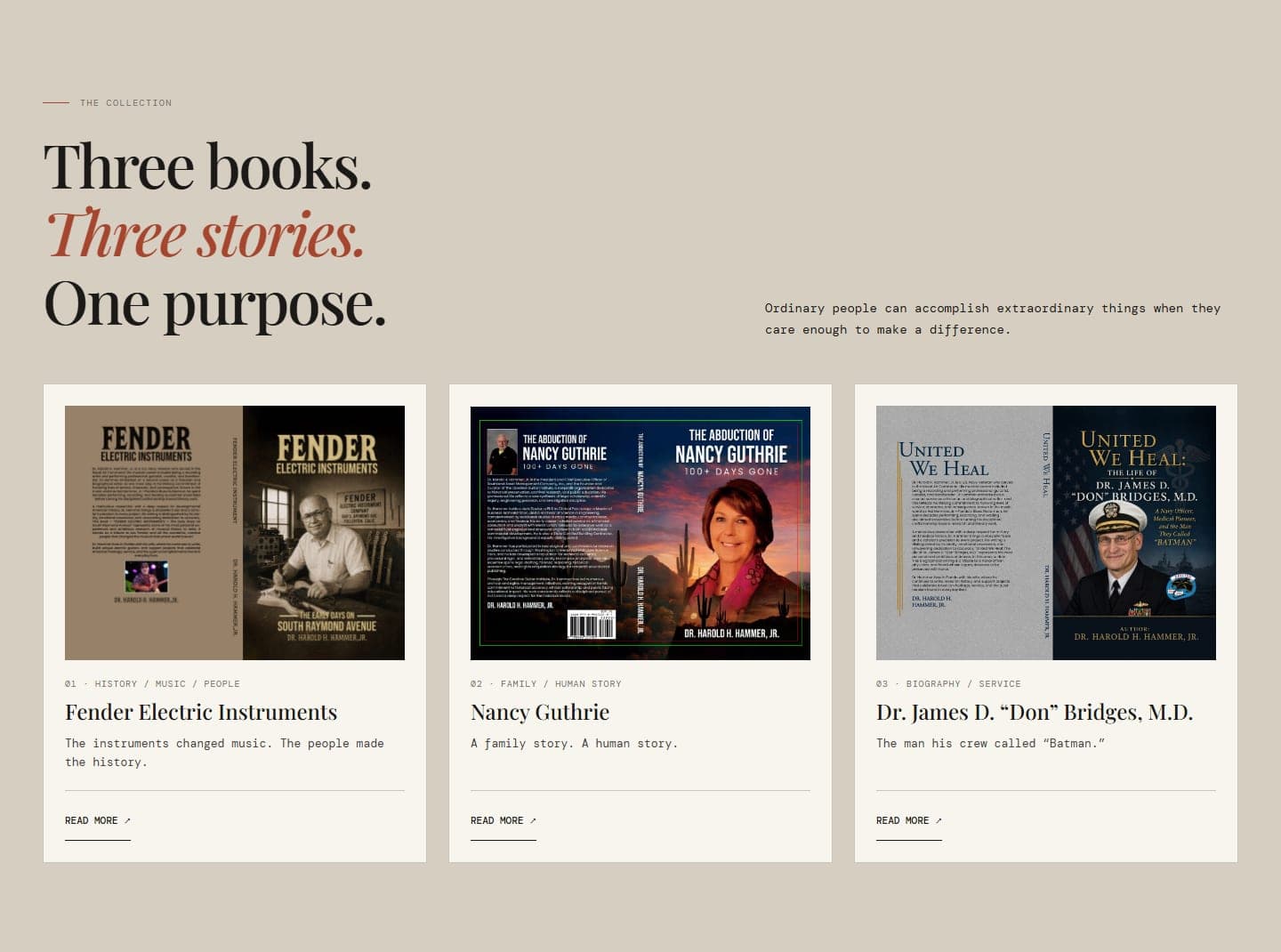Click "A family story. A human story." description

574,744
